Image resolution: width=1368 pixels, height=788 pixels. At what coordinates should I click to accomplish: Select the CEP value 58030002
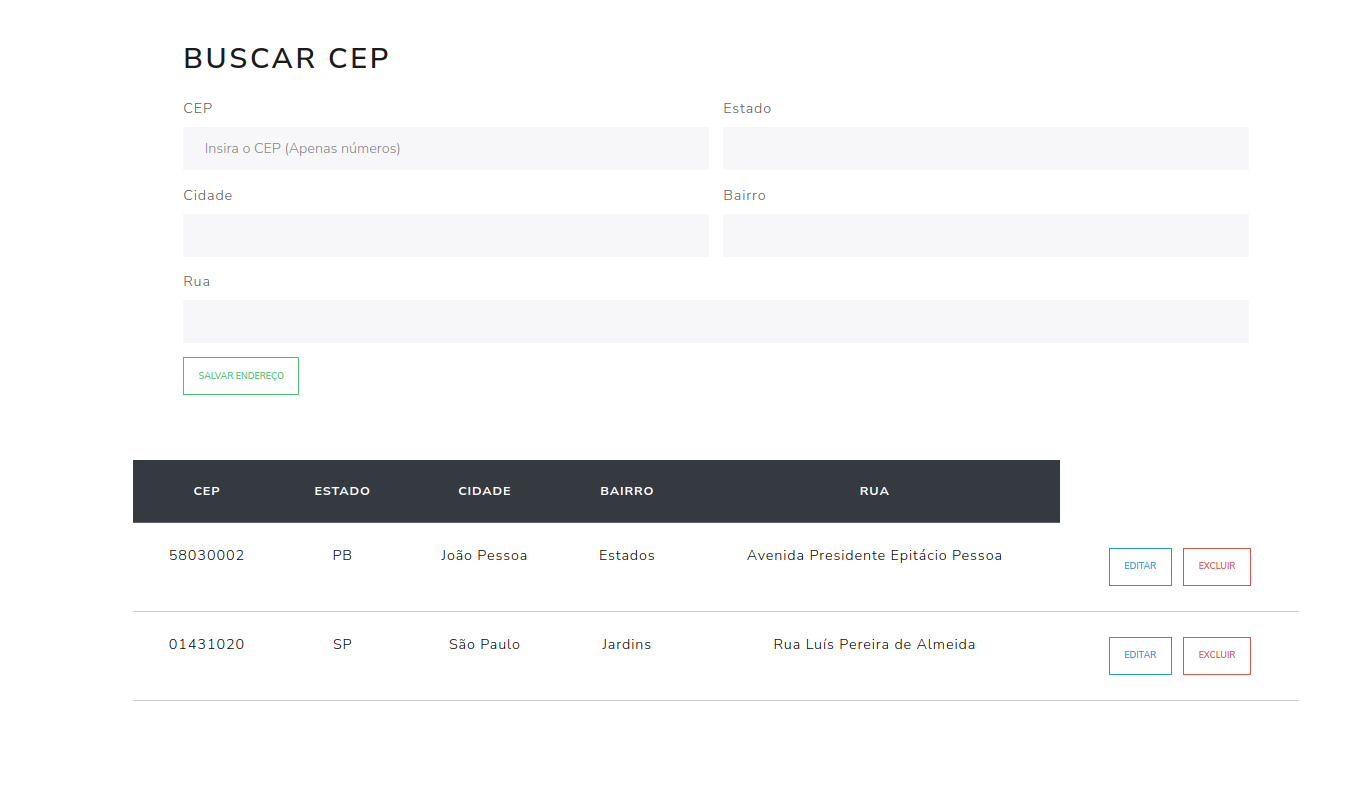[x=207, y=555]
